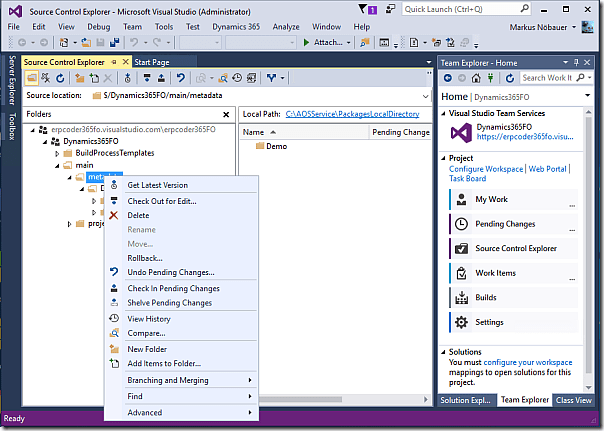
Task: Click the Manage Connections plug icon
Action: point(490,78)
